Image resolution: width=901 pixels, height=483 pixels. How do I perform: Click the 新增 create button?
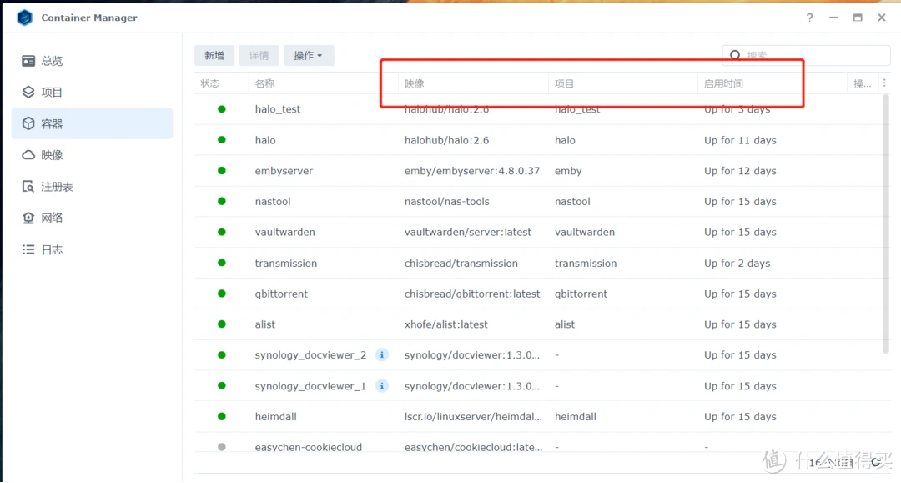214,56
